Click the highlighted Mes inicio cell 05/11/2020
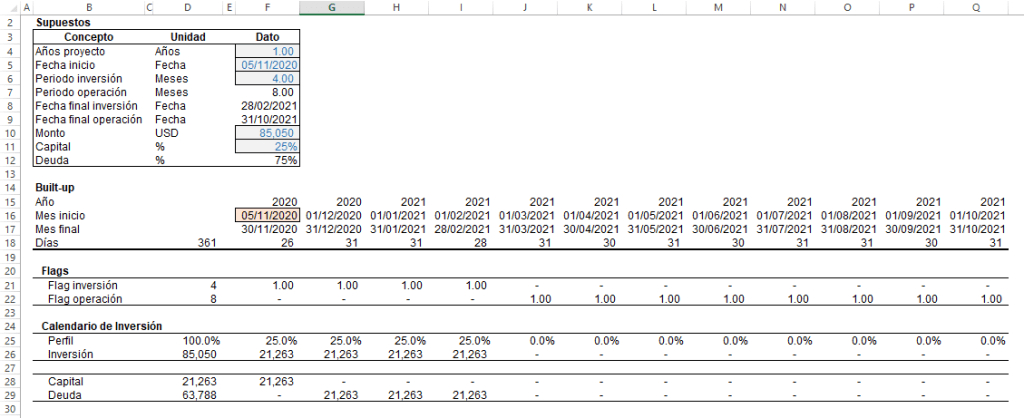The height and width of the screenshot is (418, 1024). (267, 215)
